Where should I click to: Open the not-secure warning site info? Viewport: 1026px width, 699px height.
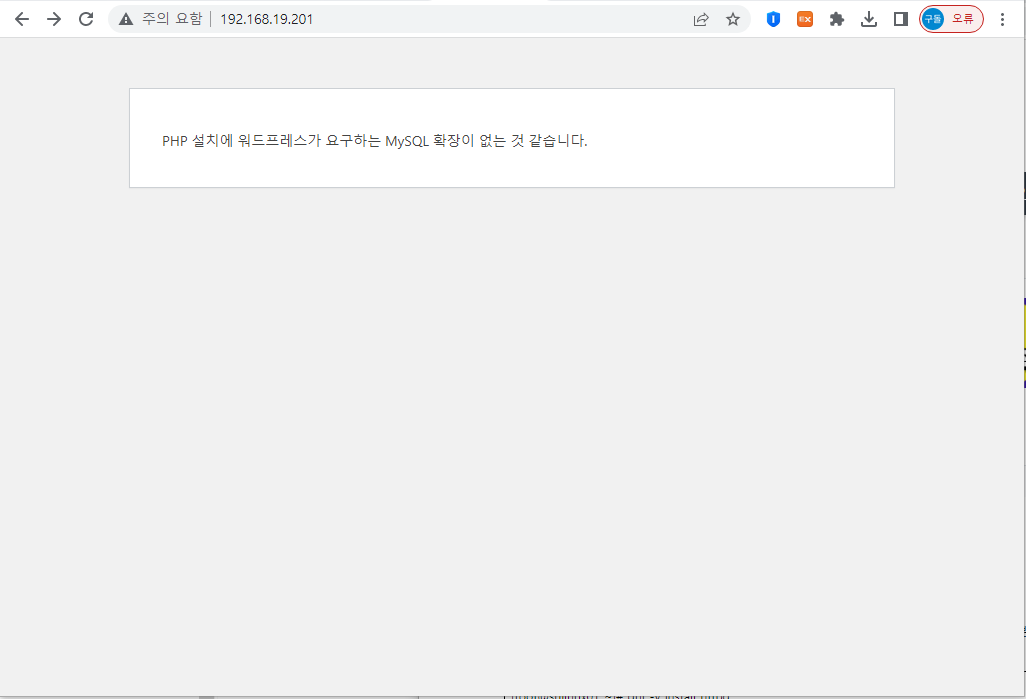(160, 19)
